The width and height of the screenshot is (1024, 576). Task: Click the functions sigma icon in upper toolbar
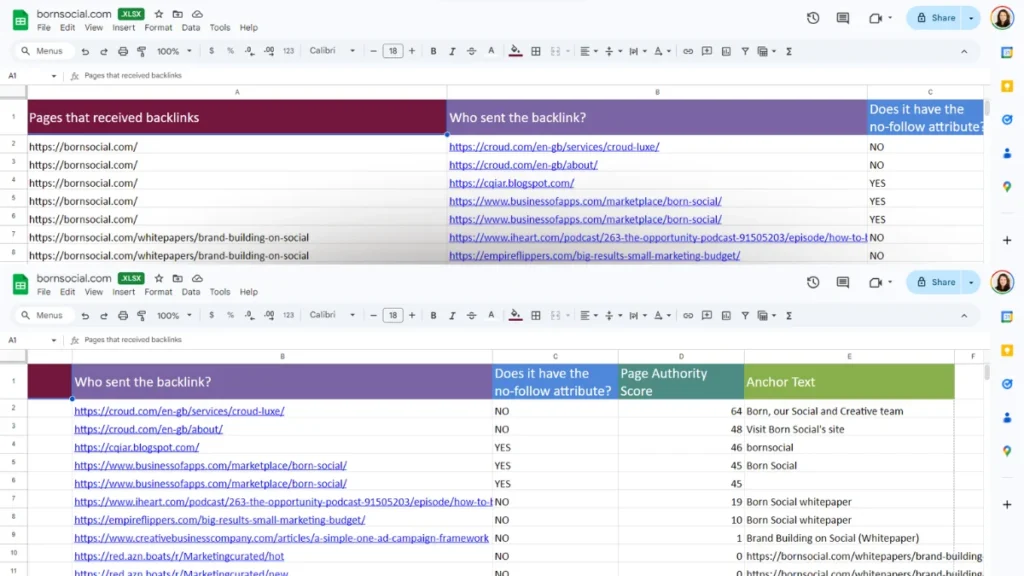pyautogui.click(x=789, y=51)
